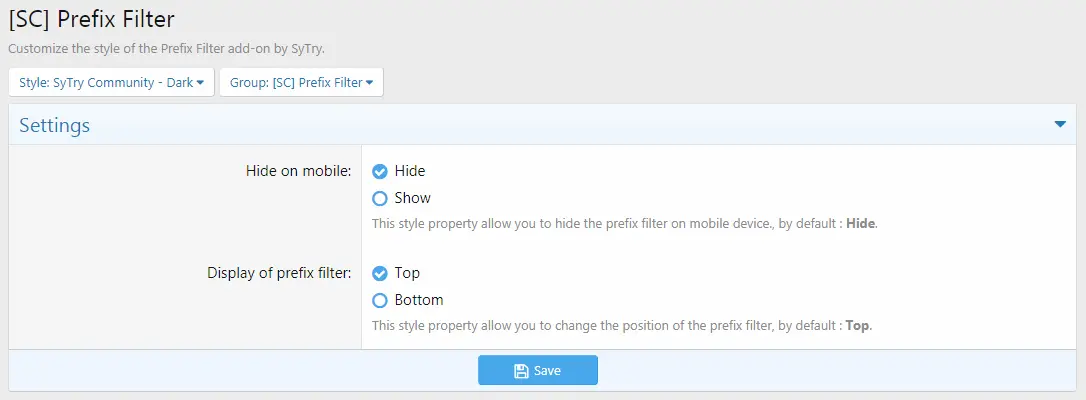Click the "Bottom" option label text
The height and width of the screenshot is (400, 1086).
419,300
